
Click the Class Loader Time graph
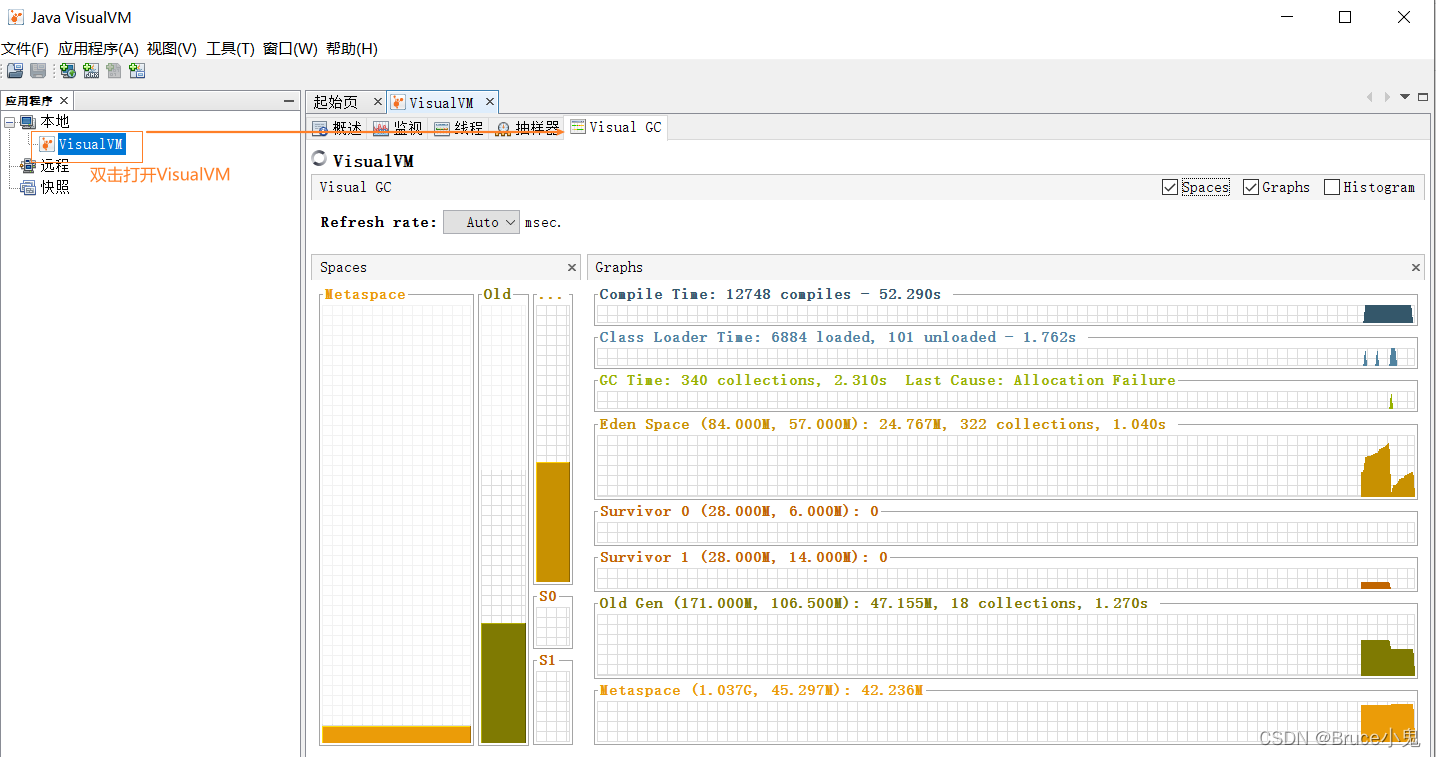[x=1005, y=356]
